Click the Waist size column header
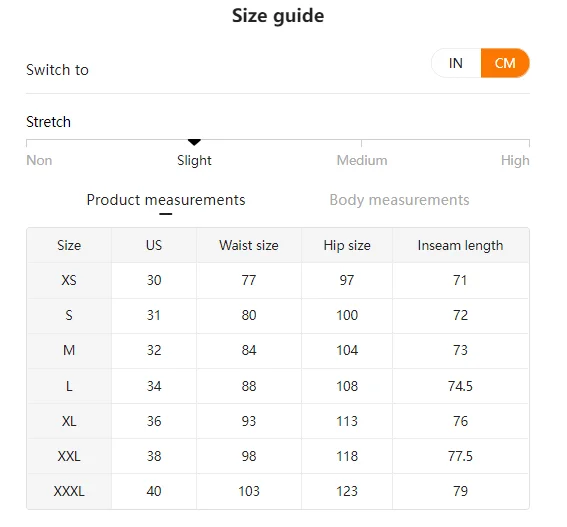Image resolution: width=567 pixels, height=527 pixels. pyautogui.click(x=249, y=245)
